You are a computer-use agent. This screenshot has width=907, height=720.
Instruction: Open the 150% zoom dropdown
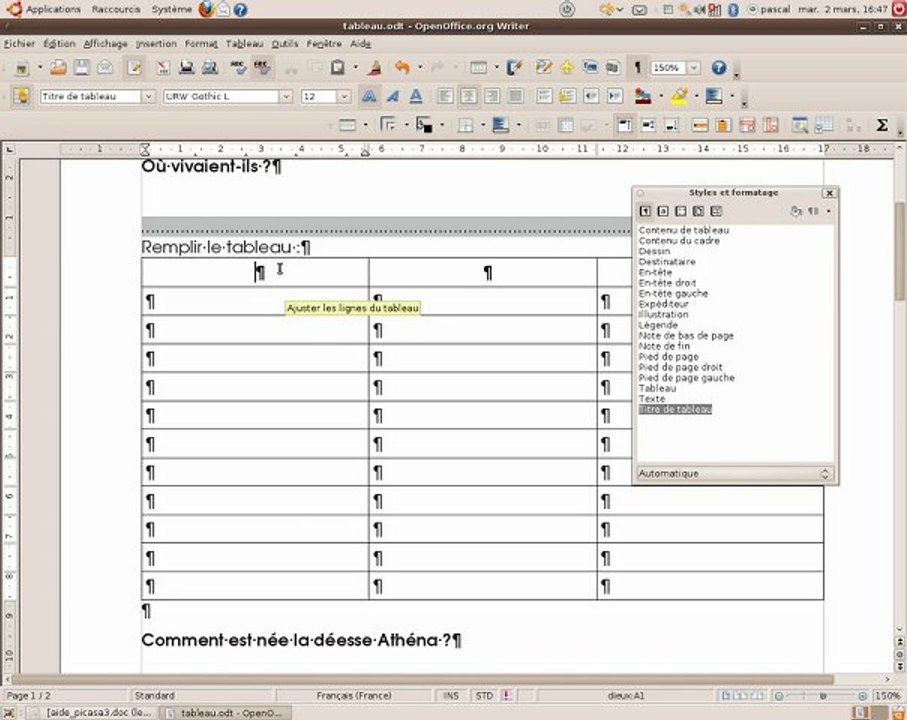click(x=694, y=68)
